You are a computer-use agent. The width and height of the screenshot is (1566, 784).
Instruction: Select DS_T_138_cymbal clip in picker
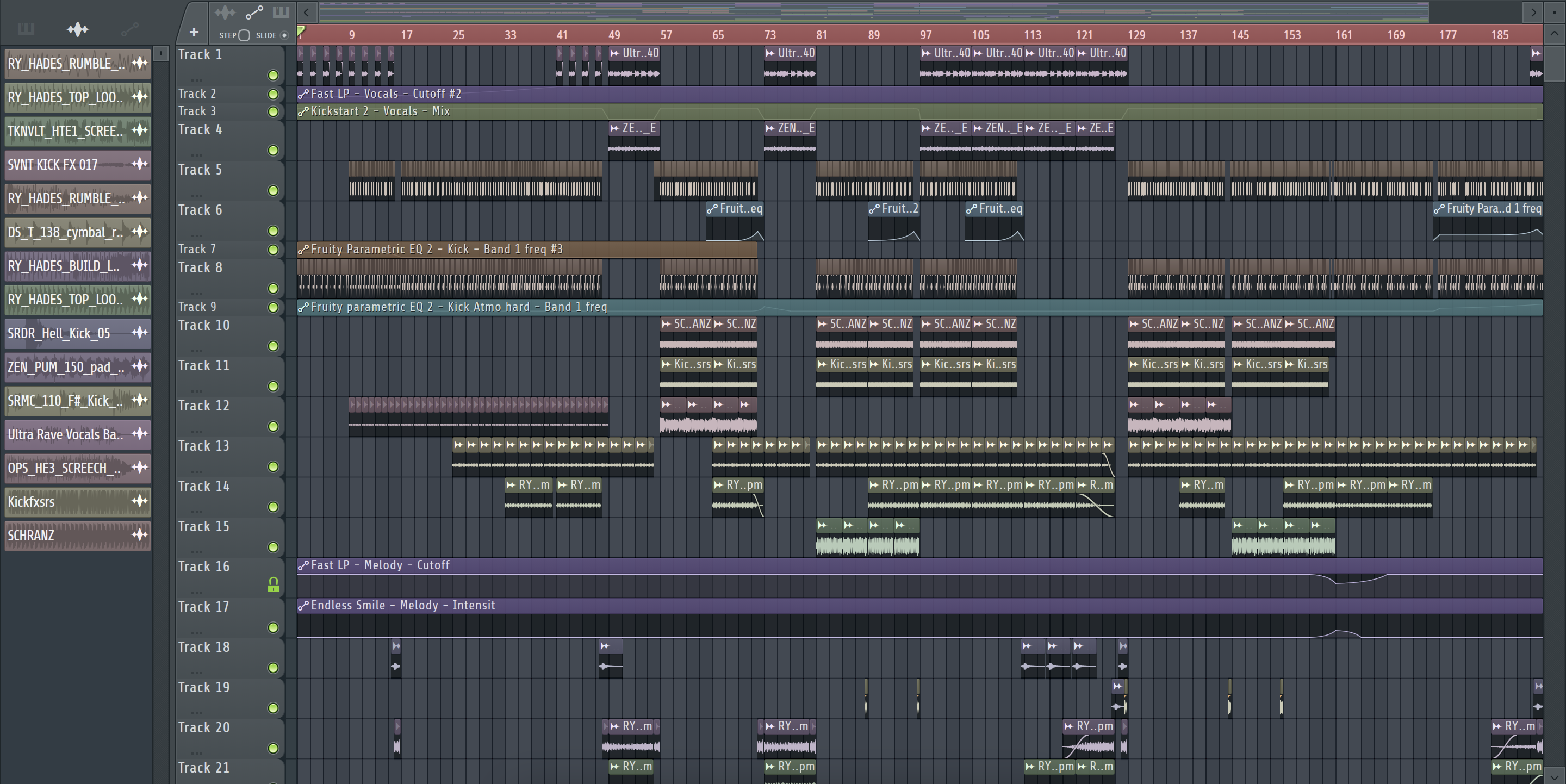click(77, 232)
